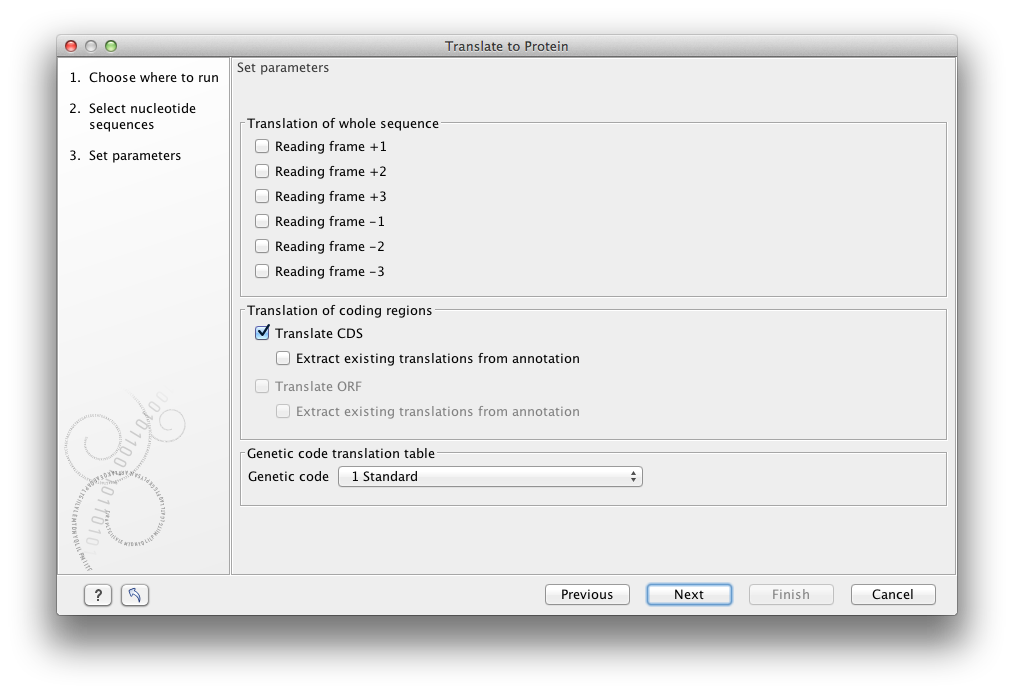This screenshot has height=694, width=1014.
Task: Tick Reading frame +3 checkbox
Action: [x=262, y=196]
